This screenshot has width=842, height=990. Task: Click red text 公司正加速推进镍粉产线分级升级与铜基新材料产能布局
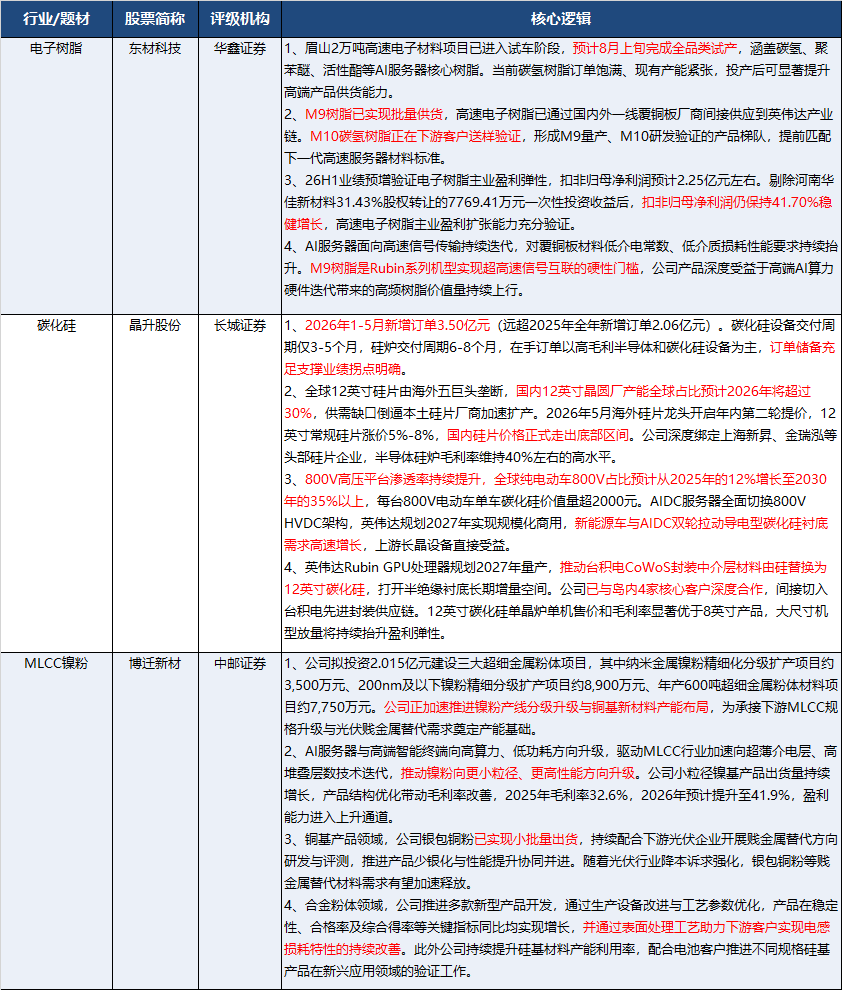[547, 708]
